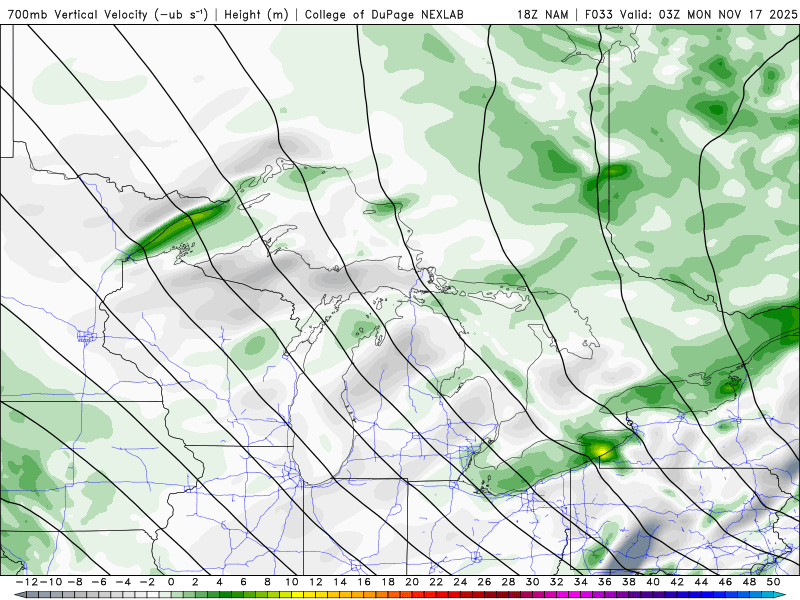The width and height of the screenshot is (800, 600).
Task: Click the "16" colorbar label
Action: coord(364,582)
